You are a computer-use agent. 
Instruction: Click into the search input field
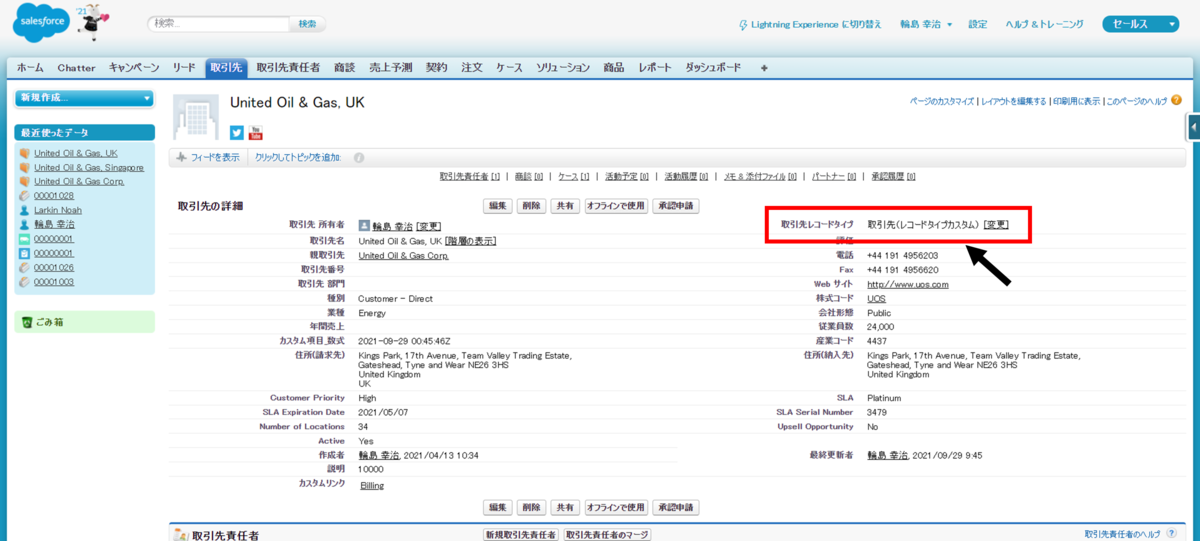(217, 23)
